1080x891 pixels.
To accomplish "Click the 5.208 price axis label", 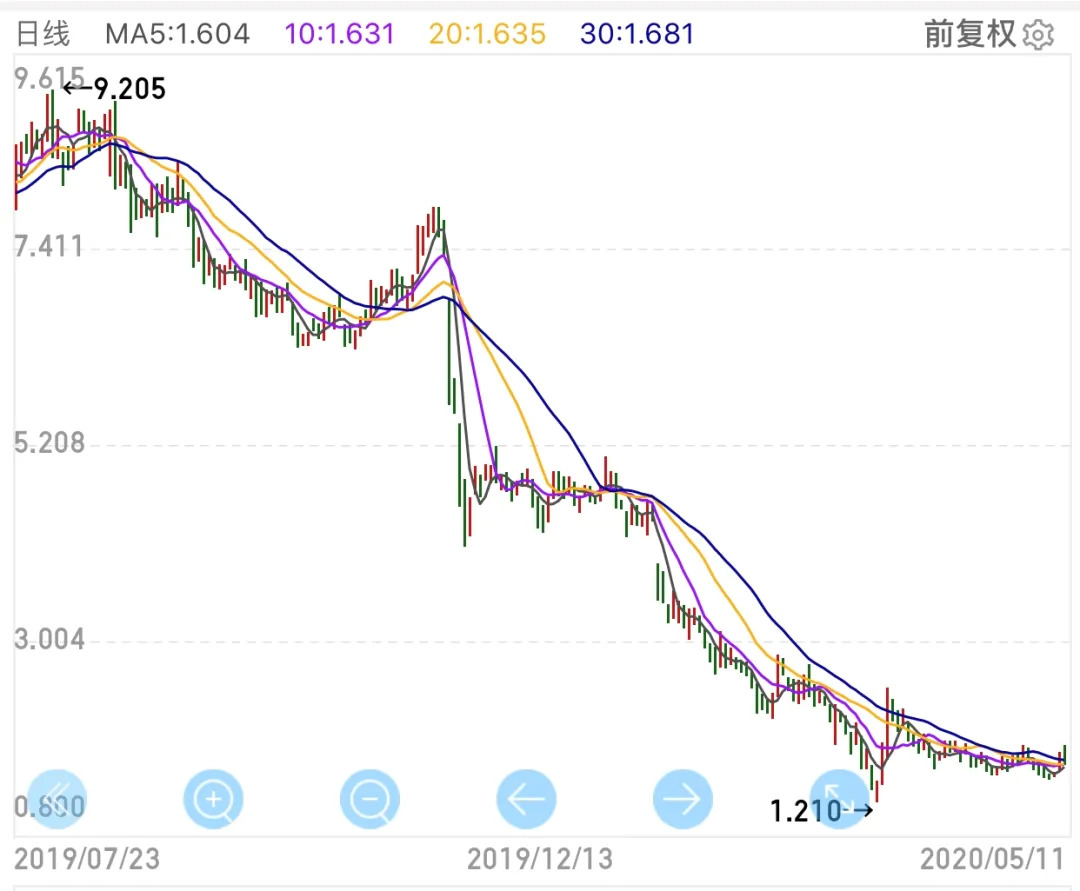I will click(50, 443).
